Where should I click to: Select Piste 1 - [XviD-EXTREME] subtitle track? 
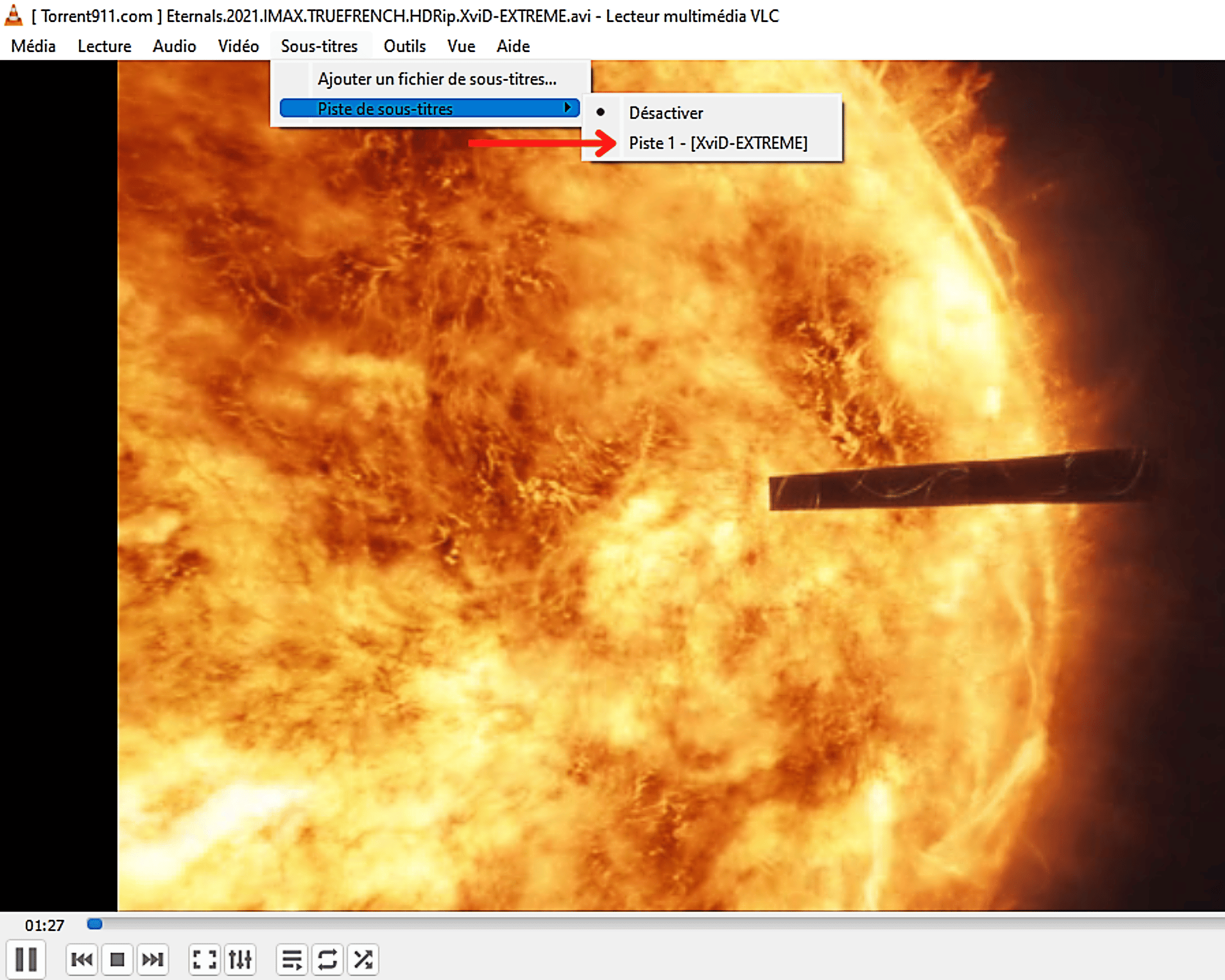tap(712, 143)
